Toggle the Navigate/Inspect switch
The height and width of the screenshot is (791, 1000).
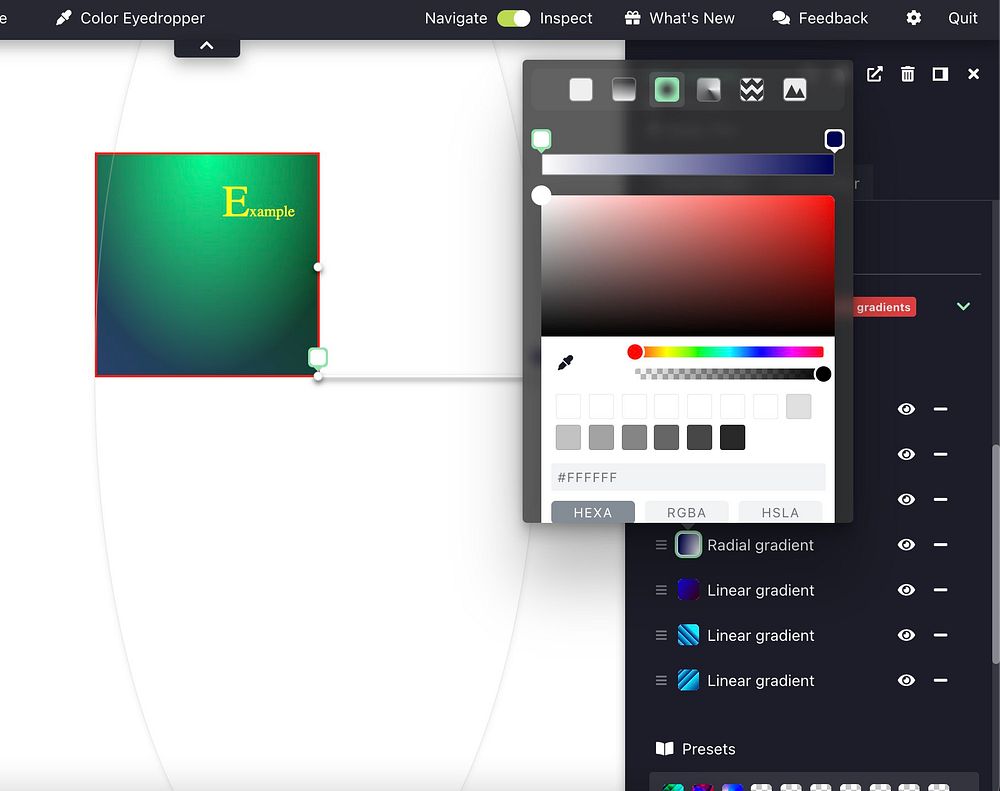pyautogui.click(x=513, y=18)
